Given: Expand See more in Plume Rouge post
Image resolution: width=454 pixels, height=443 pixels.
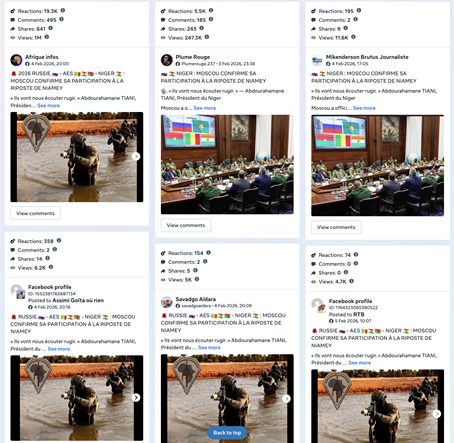Looking at the screenshot, I should tap(205, 108).
